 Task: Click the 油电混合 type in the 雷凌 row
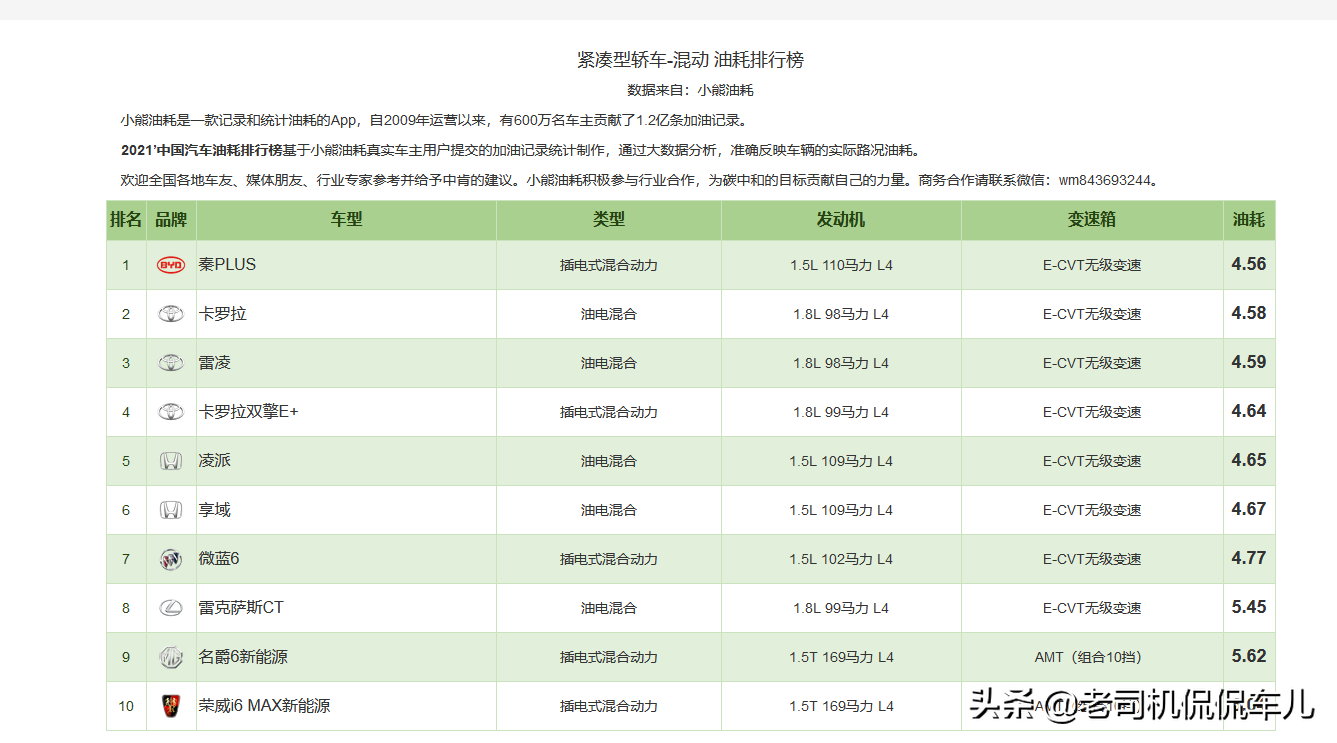(609, 364)
